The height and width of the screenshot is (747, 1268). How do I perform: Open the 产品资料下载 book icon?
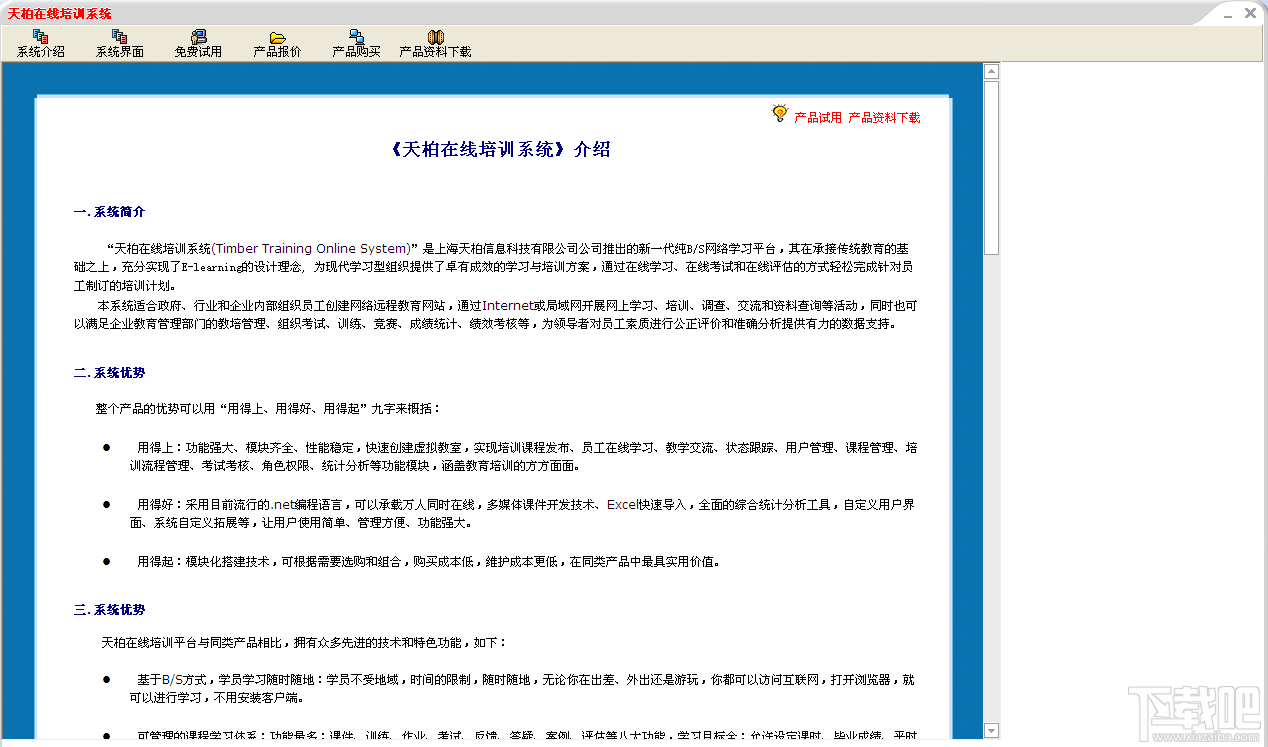click(435, 43)
